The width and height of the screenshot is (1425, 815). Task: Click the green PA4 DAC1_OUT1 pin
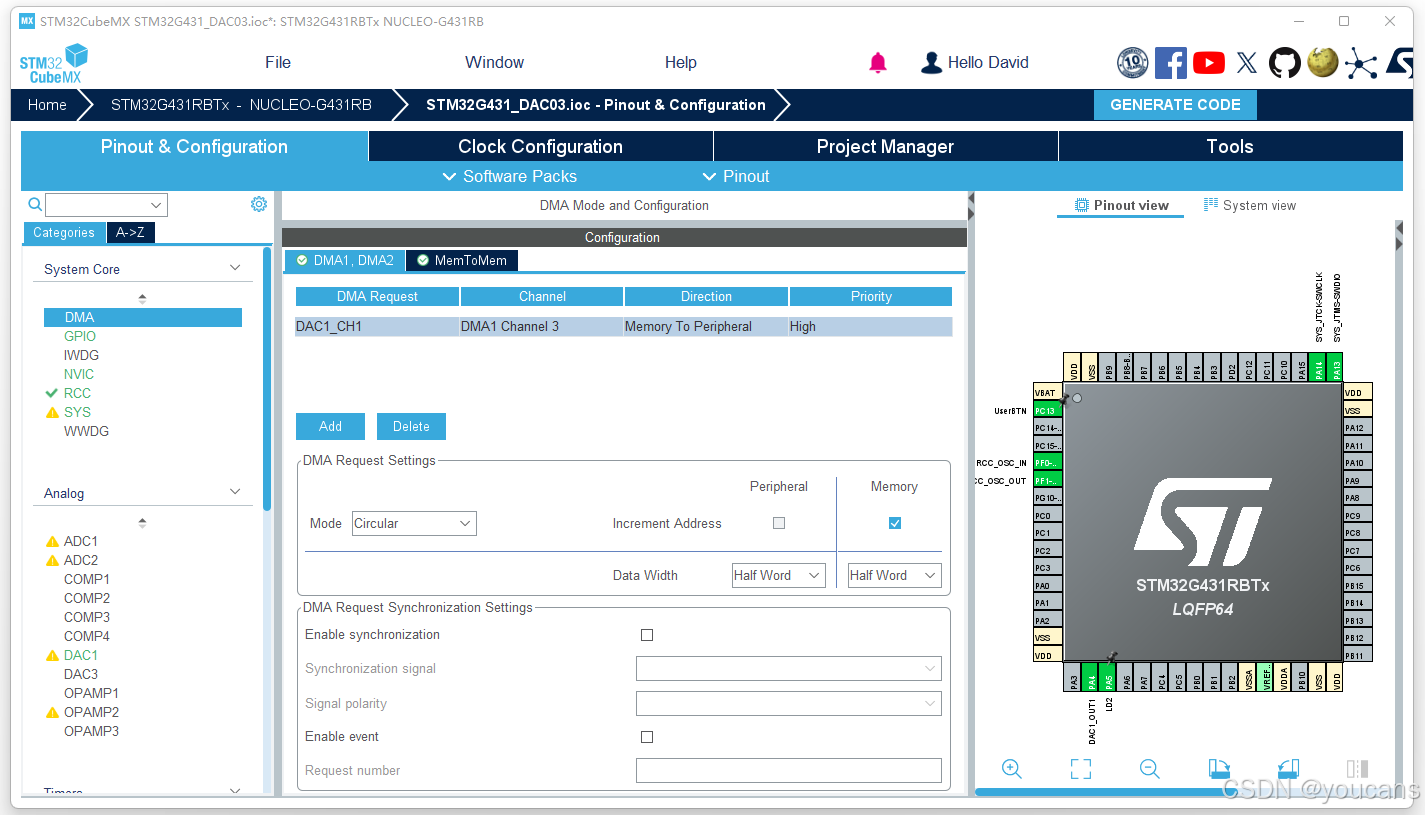click(x=1092, y=677)
